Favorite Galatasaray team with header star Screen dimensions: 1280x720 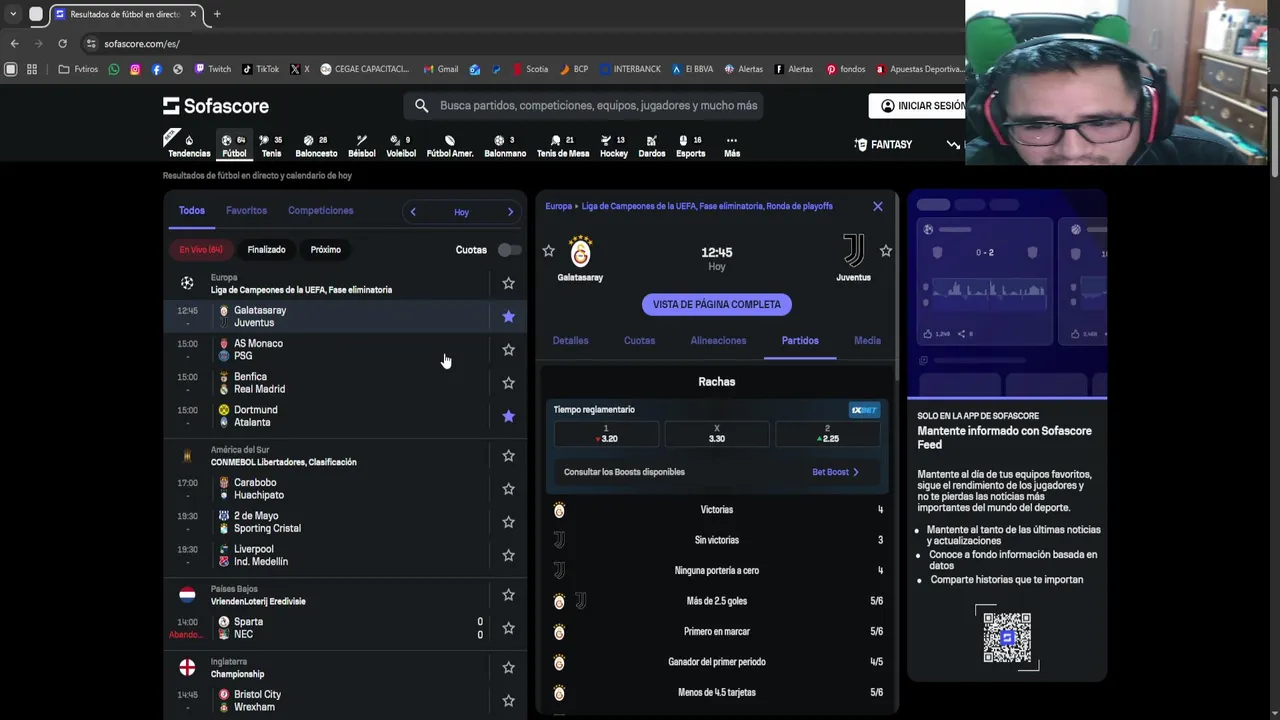pos(548,251)
